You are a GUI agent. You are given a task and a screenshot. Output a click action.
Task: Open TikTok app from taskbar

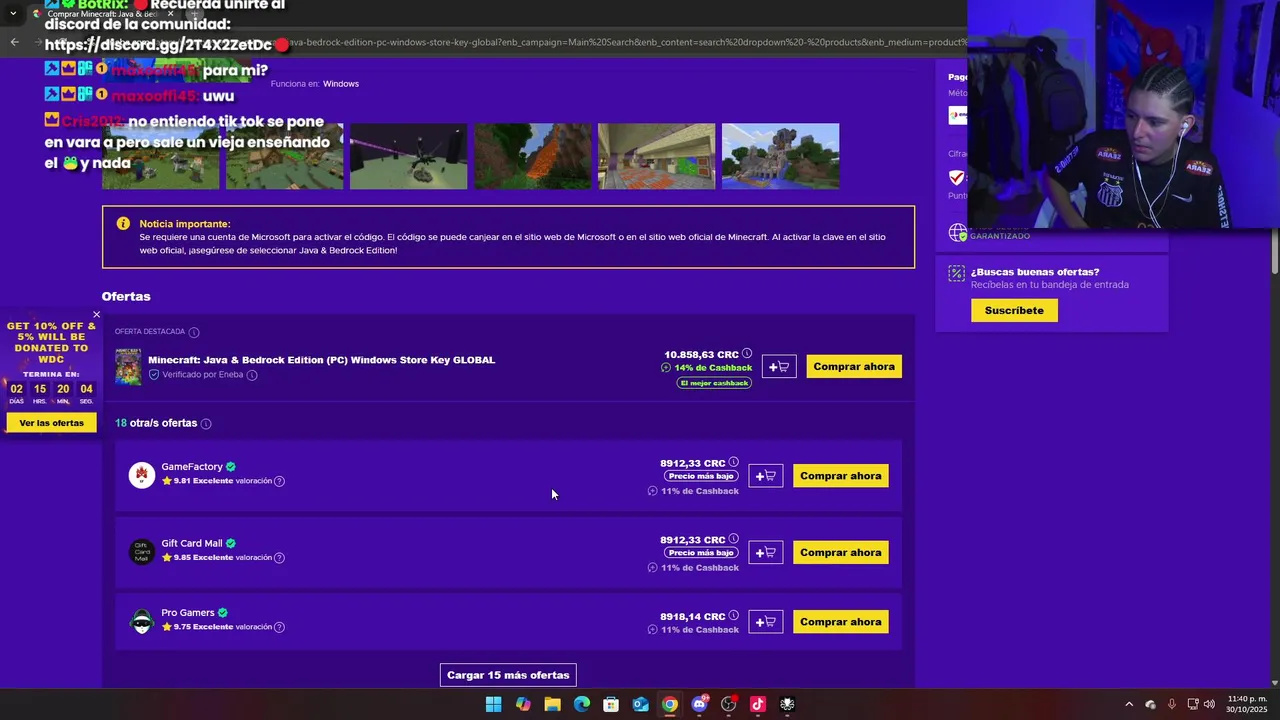coord(758,704)
